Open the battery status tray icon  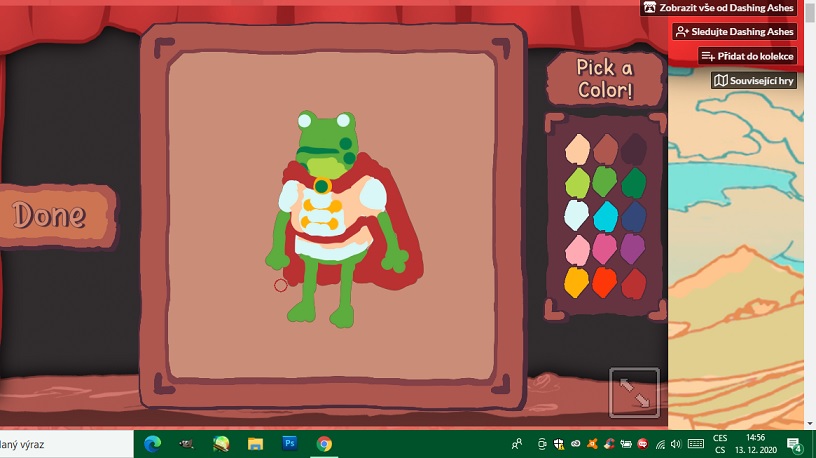tap(626, 444)
